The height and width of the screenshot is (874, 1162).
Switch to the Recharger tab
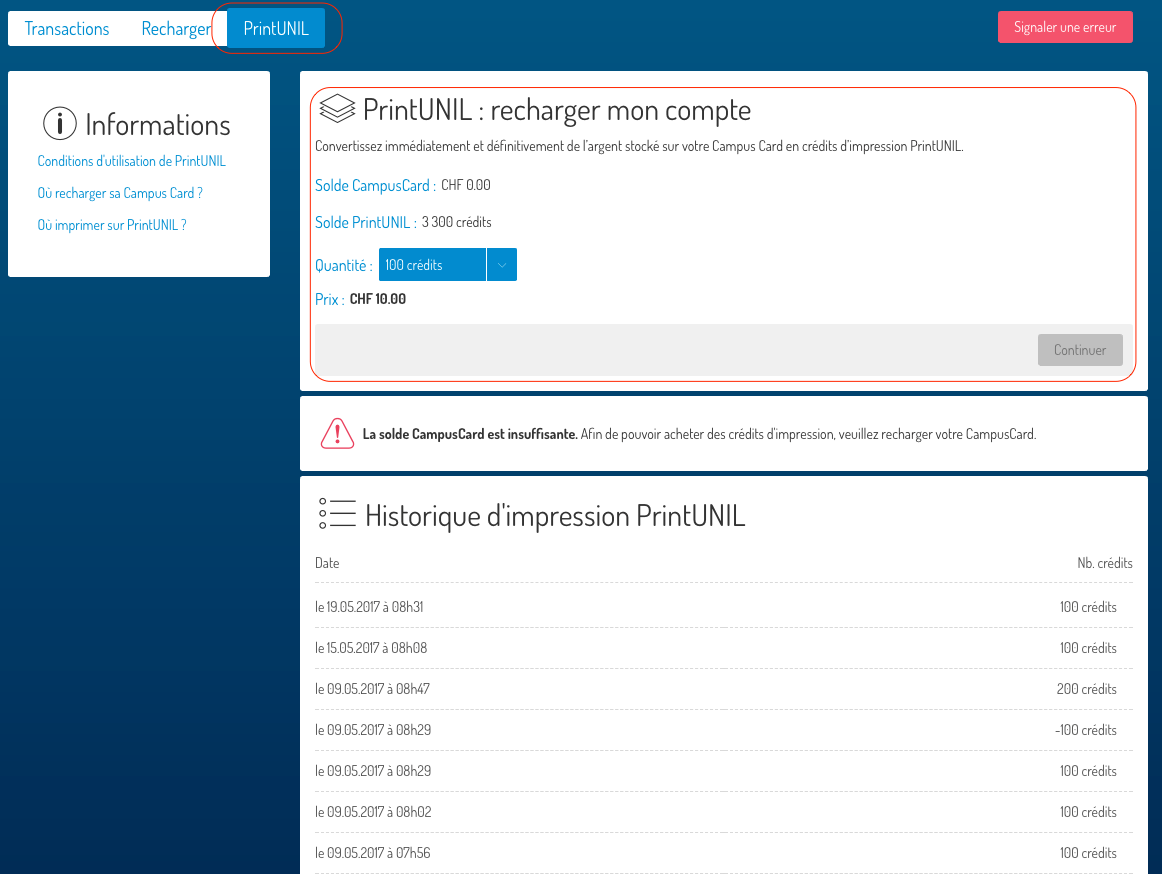coord(176,29)
